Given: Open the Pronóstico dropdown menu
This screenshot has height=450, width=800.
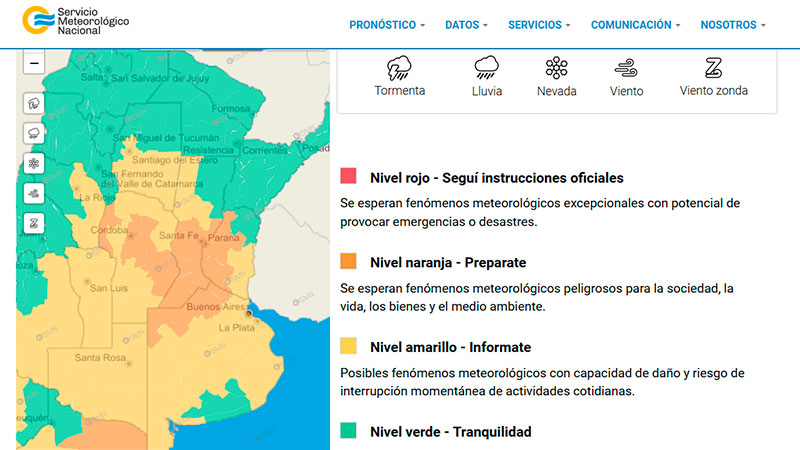Looking at the screenshot, I should click(387, 25).
